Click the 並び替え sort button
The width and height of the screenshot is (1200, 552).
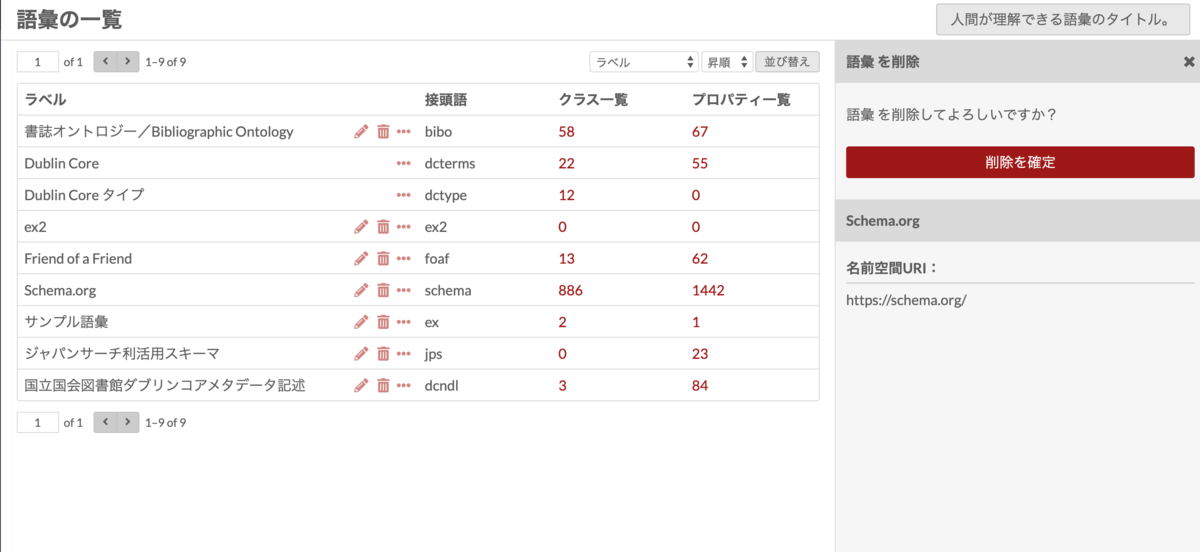pyautogui.click(x=788, y=62)
